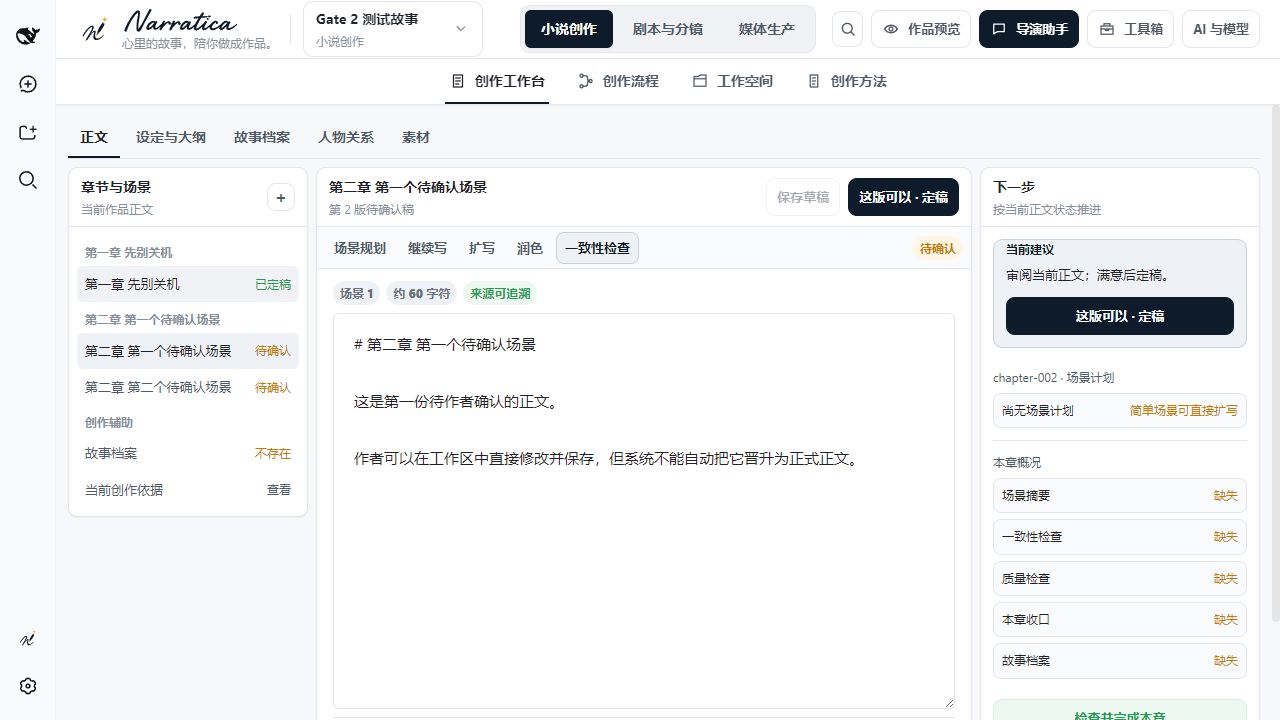Switch to the 人物关系 sub-tab

(346, 137)
